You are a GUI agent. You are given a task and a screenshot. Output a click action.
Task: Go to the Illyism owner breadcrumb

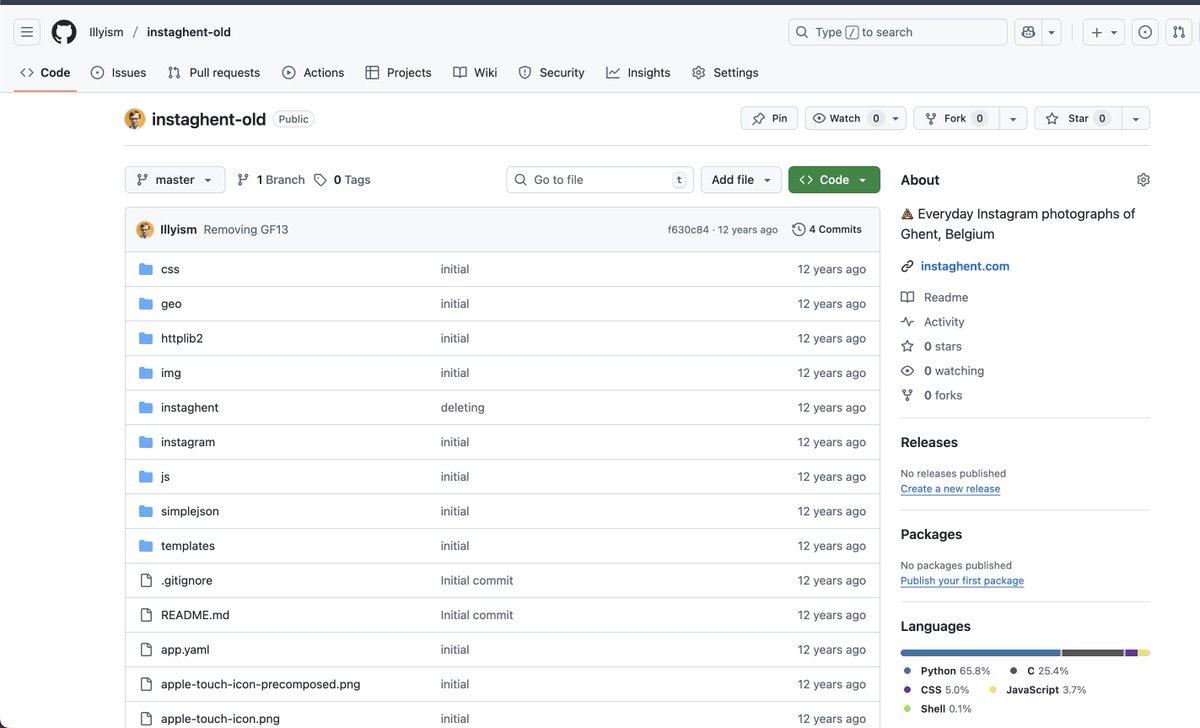pos(106,32)
